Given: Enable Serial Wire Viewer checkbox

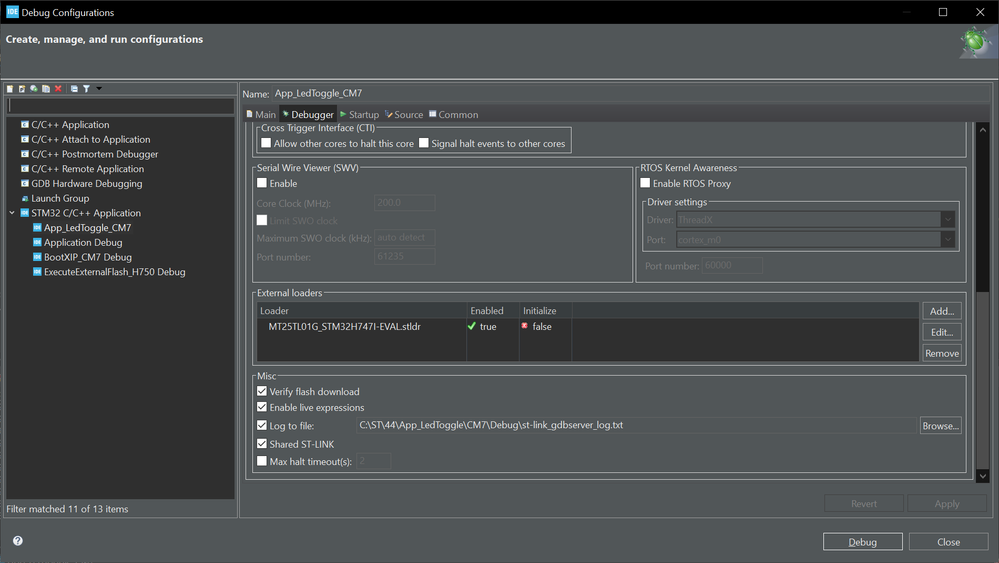Looking at the screenshot, I should point(262,183).
